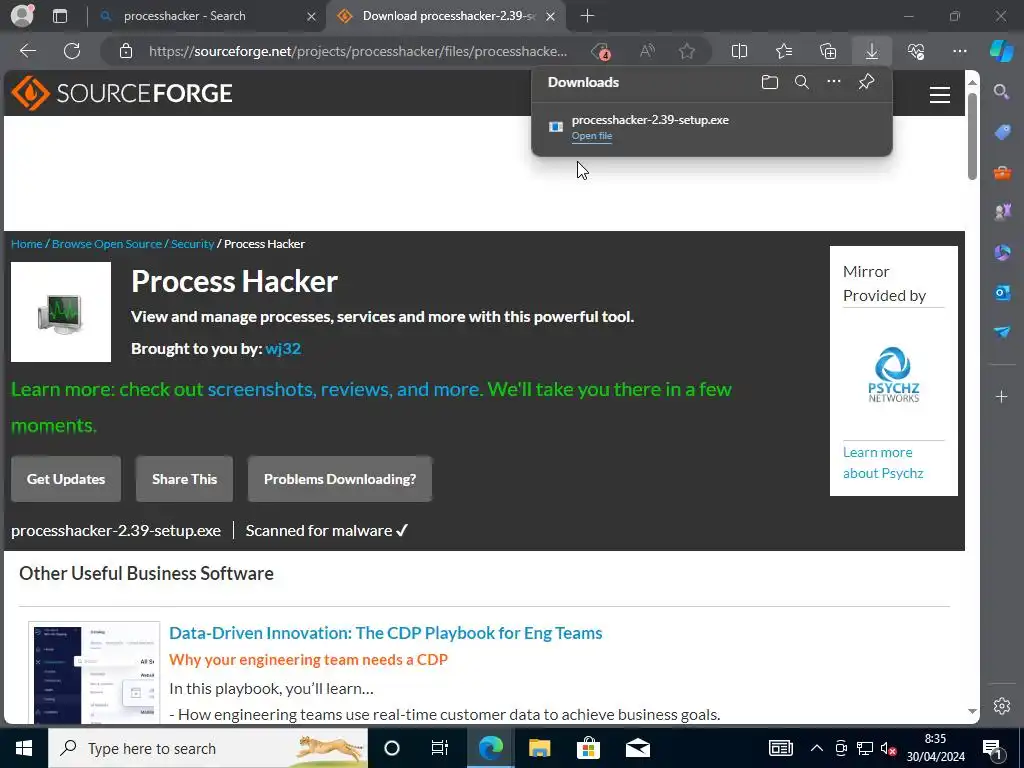
Task: Open Data-Driven Innovation CDP Playbook link
Action: 385,633
